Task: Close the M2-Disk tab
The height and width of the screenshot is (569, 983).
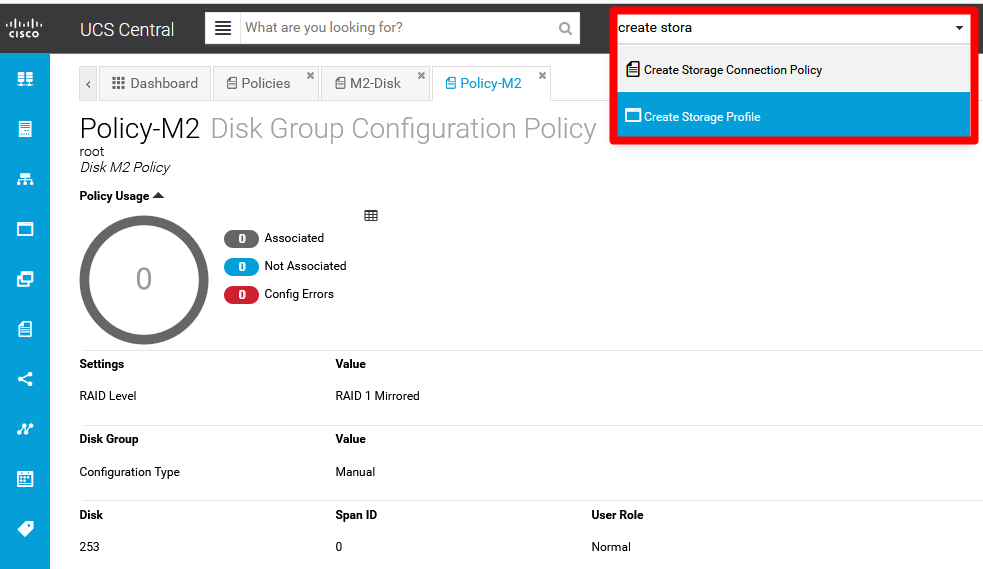Action: (x=421, y=75)
